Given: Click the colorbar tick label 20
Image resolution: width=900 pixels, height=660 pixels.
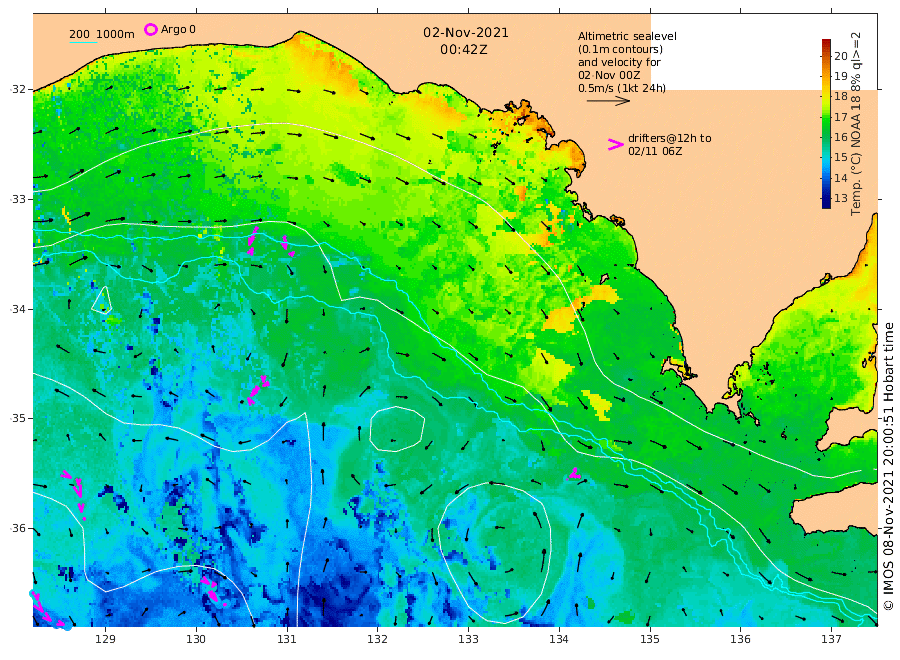Looking at the screenshot, I should pos(840,56).
